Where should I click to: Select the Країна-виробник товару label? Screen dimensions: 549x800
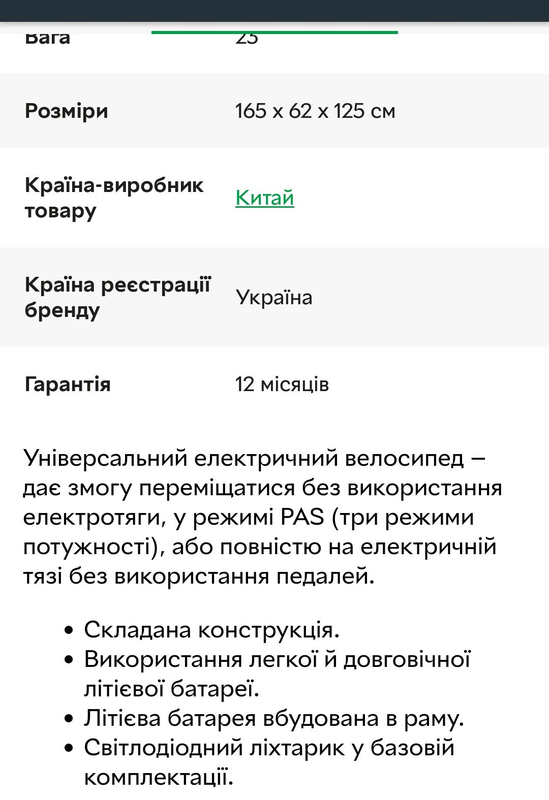click(x=114, y=197)
